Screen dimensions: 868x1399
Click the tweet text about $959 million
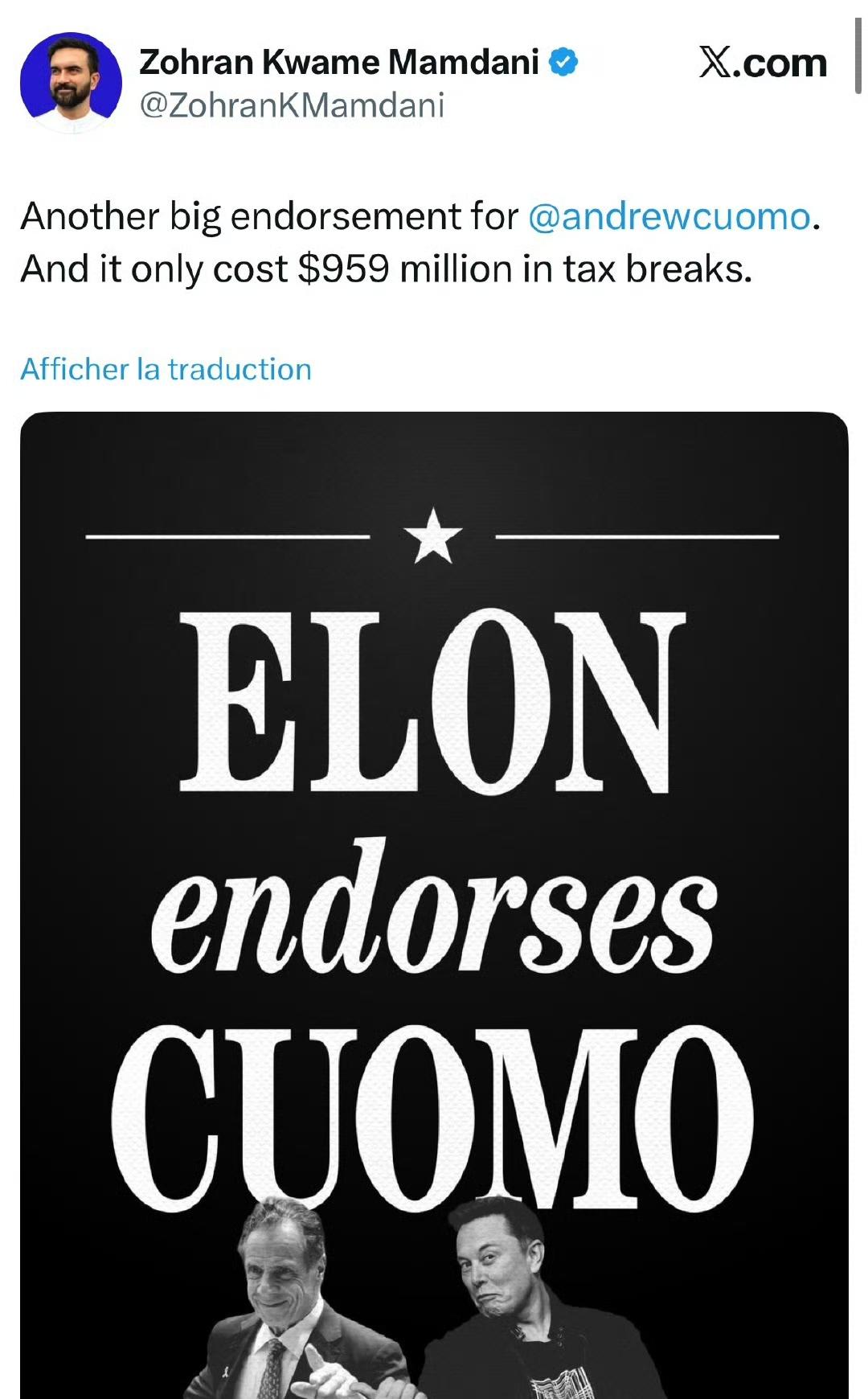tap(386, 269)
